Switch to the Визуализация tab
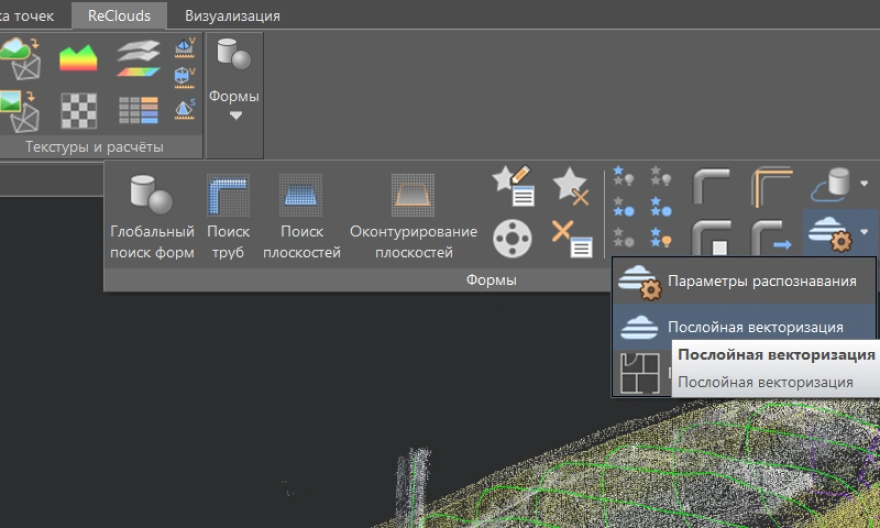880x528 pixels. pyautogui.click(x=232, y=16)
